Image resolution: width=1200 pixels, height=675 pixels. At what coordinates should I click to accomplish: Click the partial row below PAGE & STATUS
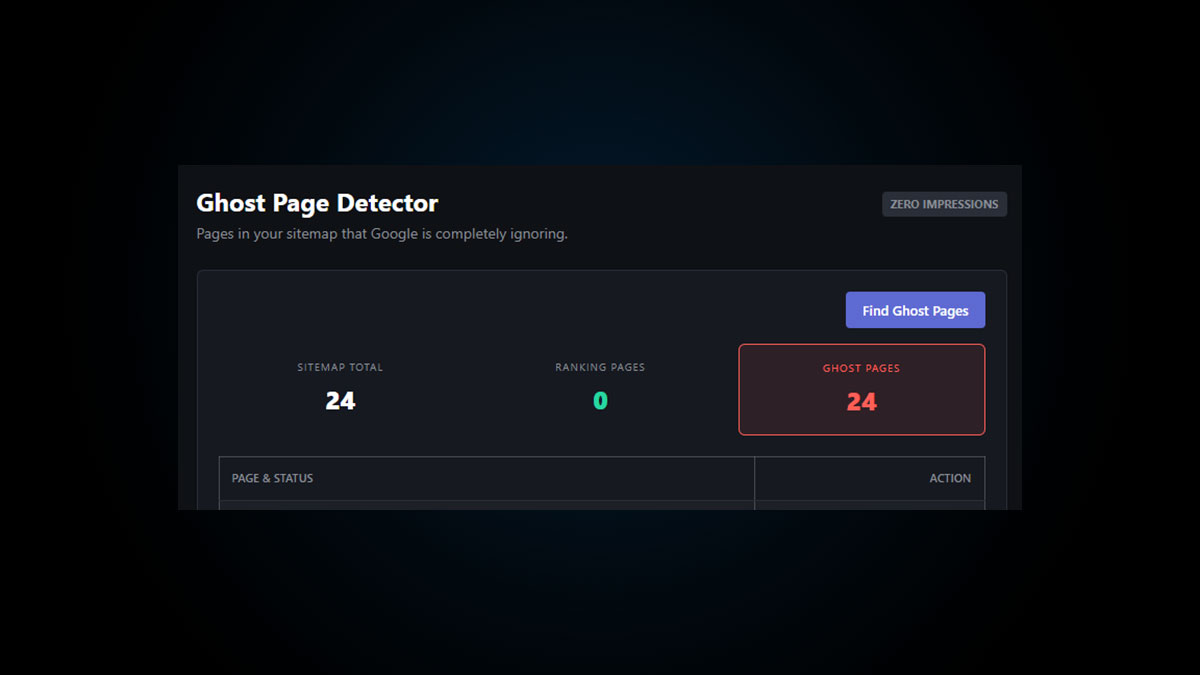click(x=486, y=505)
